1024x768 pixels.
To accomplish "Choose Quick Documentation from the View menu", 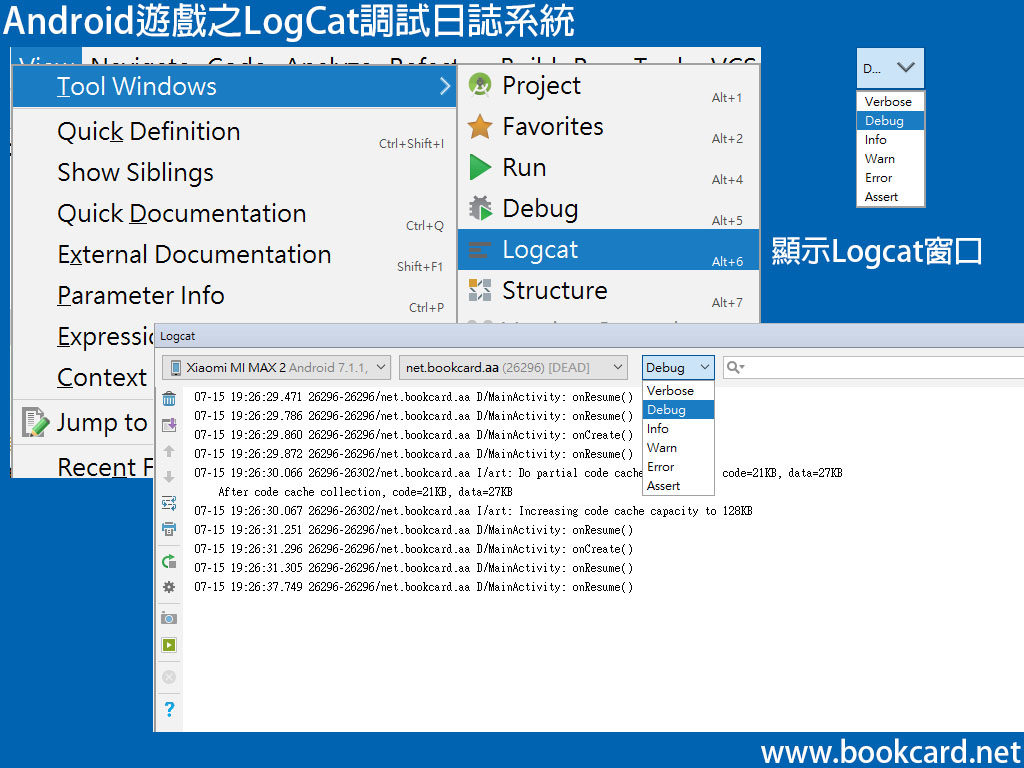I will (181, 213).
